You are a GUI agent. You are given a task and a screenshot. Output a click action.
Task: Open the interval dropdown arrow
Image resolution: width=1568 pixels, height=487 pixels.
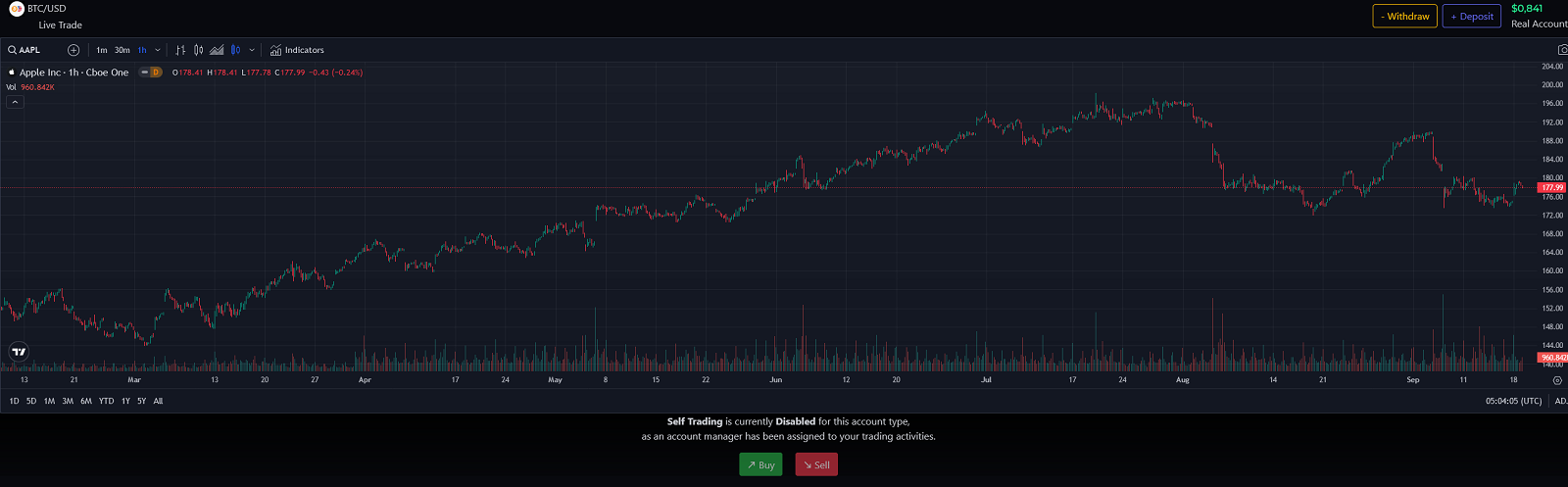[158, 50]
